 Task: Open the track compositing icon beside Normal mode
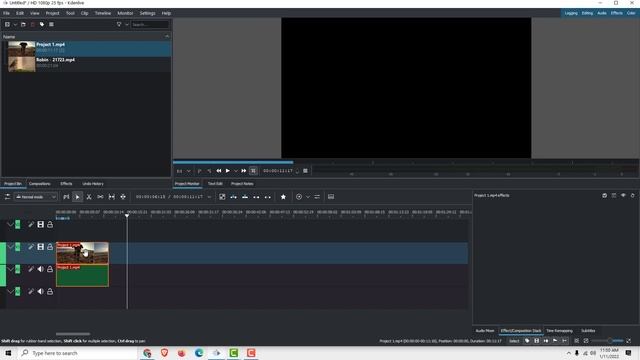7,197
